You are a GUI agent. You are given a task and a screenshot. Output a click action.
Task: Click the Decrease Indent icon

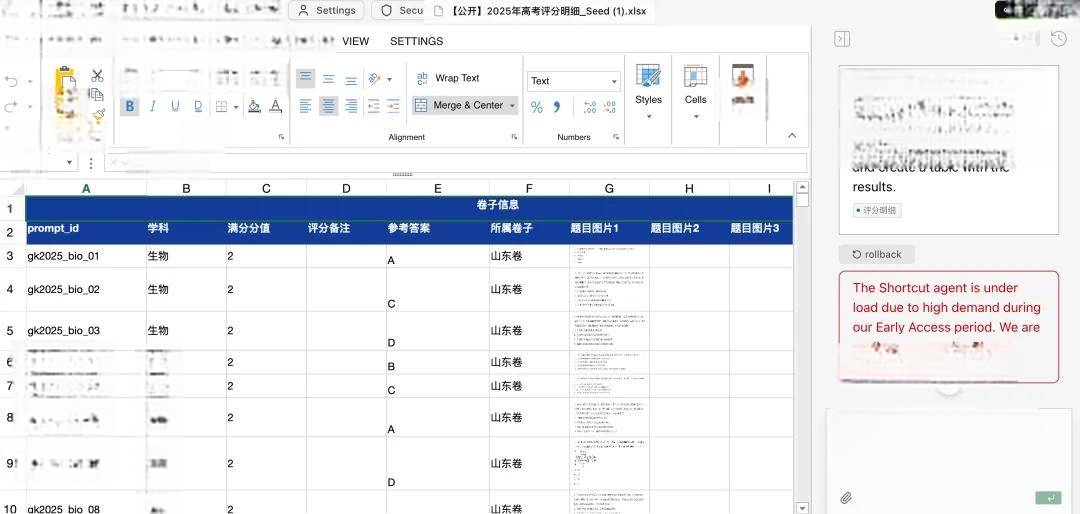click(373, 106)
